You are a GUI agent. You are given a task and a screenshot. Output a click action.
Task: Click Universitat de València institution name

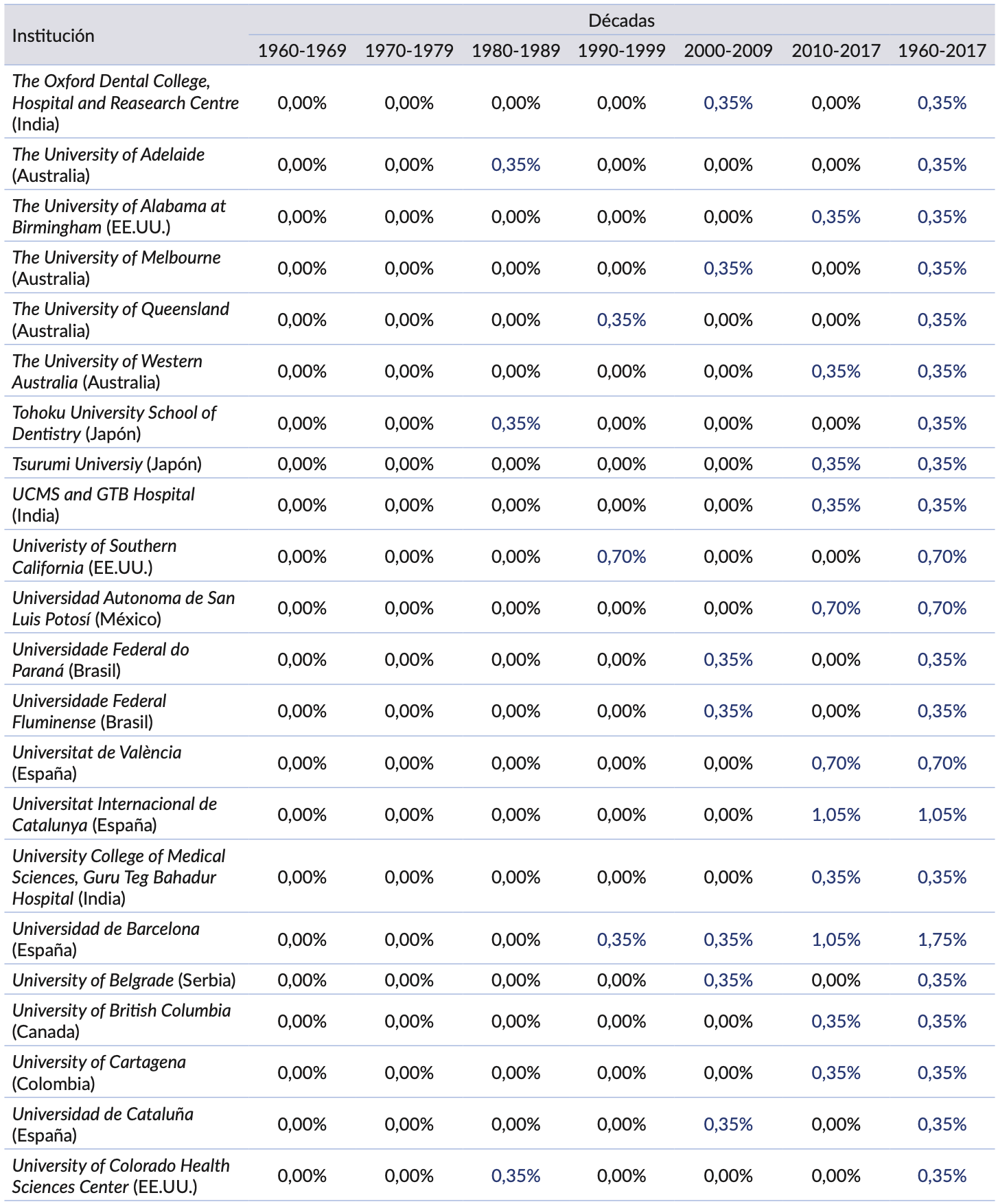[97, 763]
